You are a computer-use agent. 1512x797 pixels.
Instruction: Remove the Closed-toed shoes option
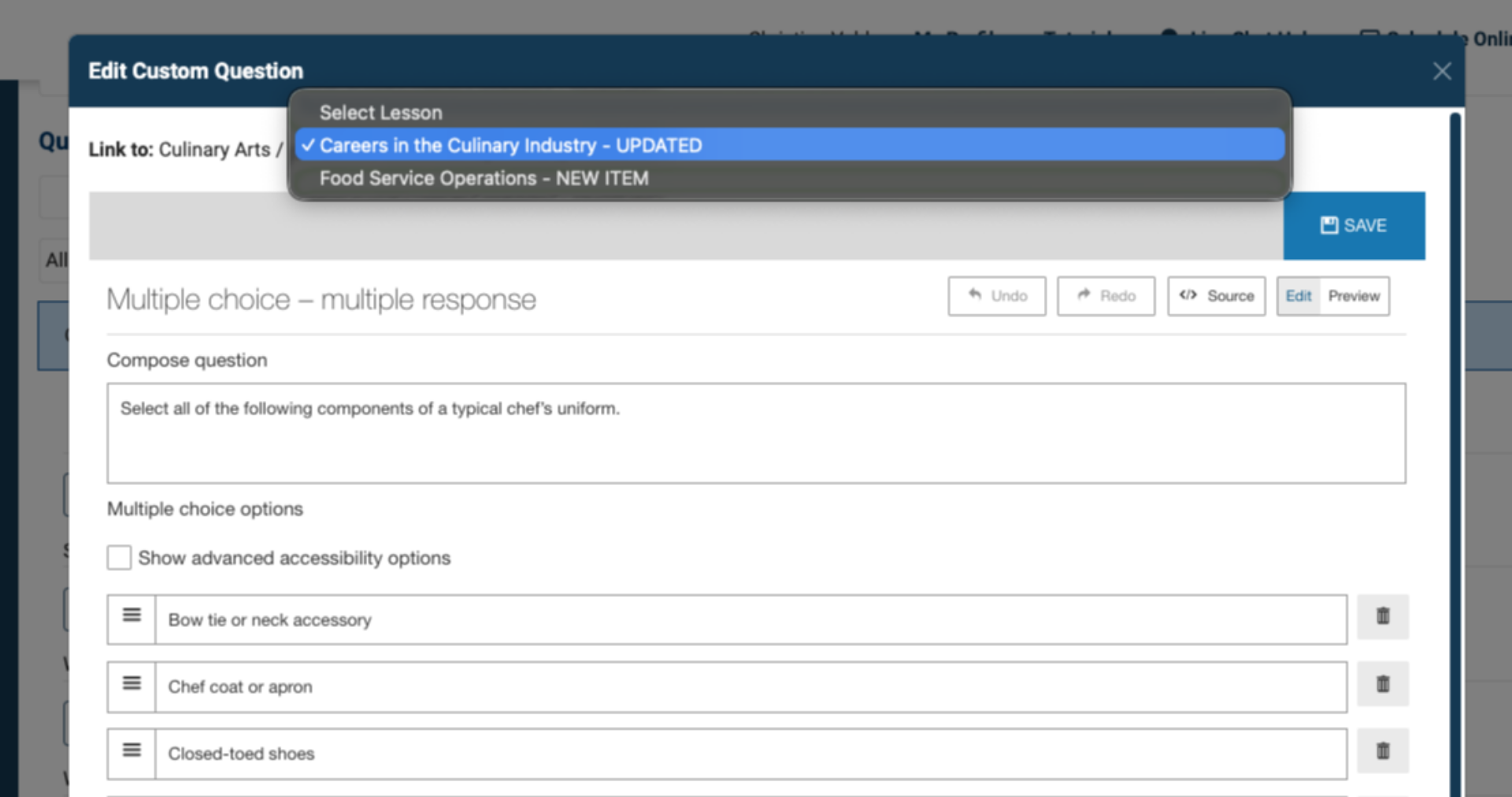tap(1382, 751)
